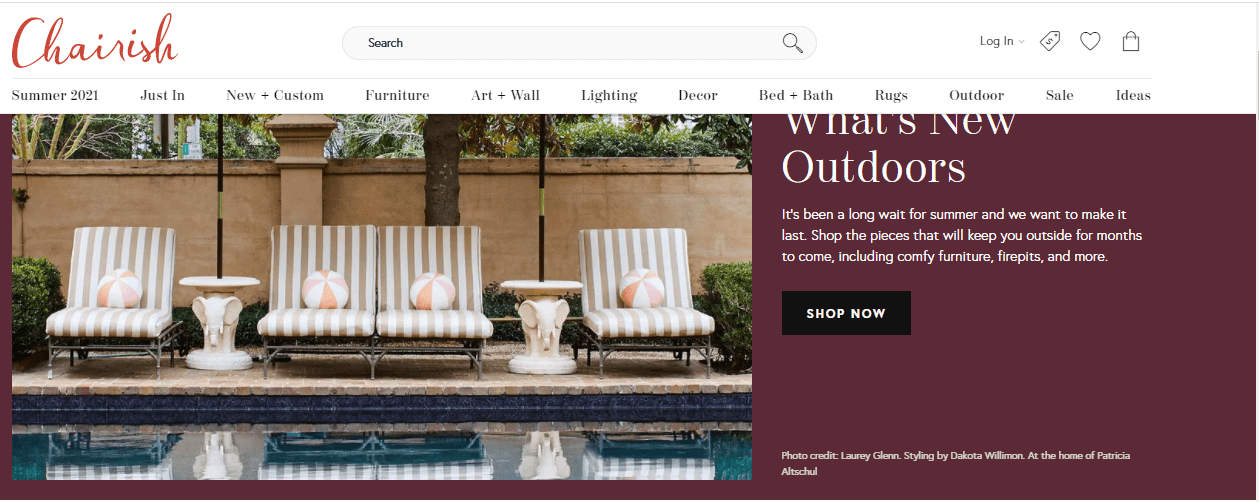Image resolution: width=1259 pixels, height=502 pixels.
Task: Open the Furniture category
Action: click(x=397, y=95)
